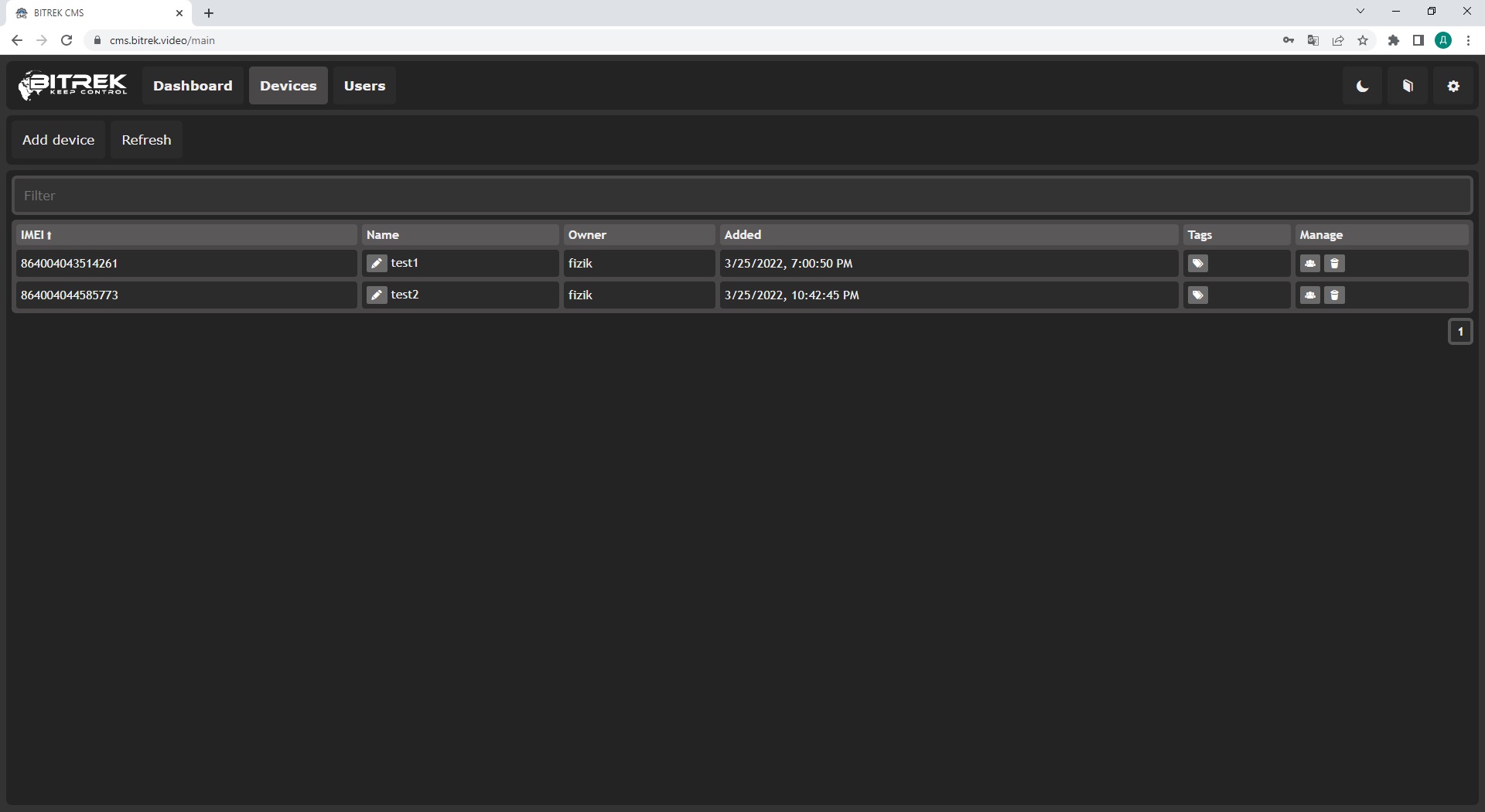The height and width of the screenshot is (812, 1485).
Task: Click the pencil icon beside test2
Action: coord(377,295)
